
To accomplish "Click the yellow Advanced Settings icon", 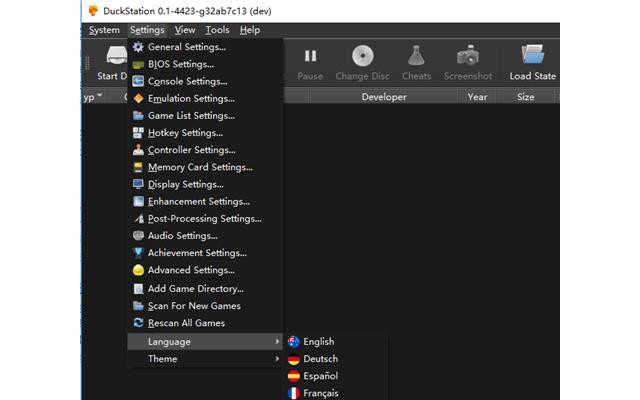I will coord(138,270).
